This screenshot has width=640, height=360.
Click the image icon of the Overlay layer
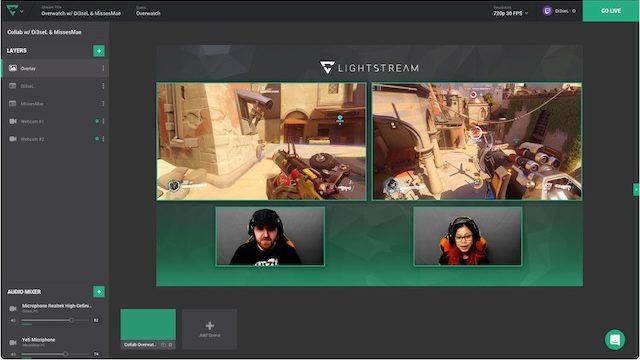click(13, 68)
